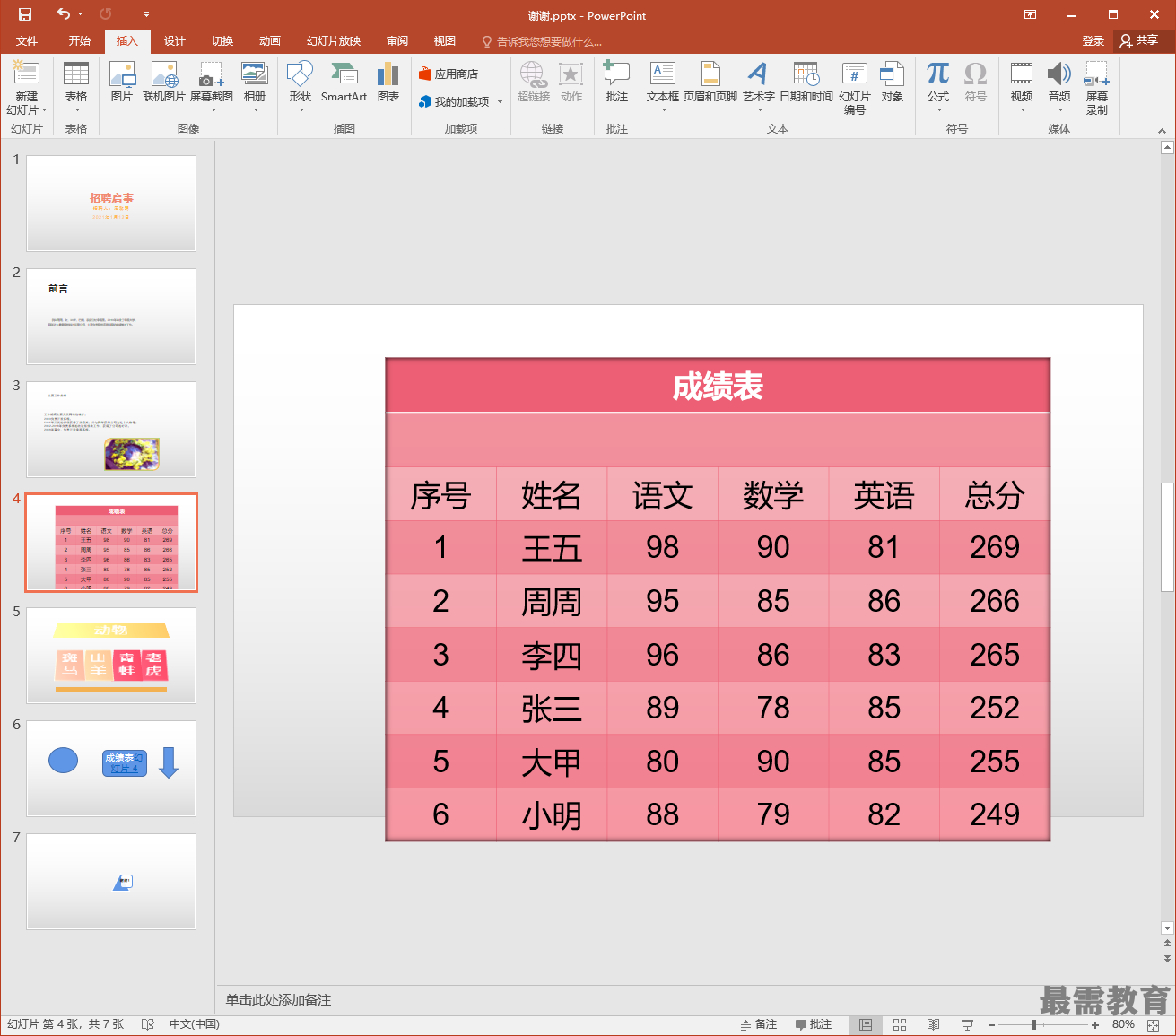This screenshot has height=1036, width=1176.
Task: Click zoom out minus button
Action: [992, 1024]
